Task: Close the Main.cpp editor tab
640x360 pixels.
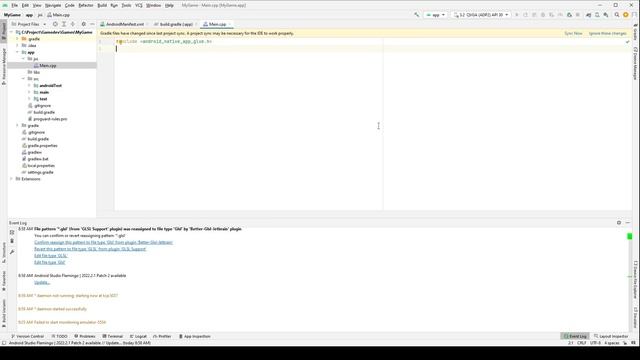Action: click(230, 24)
